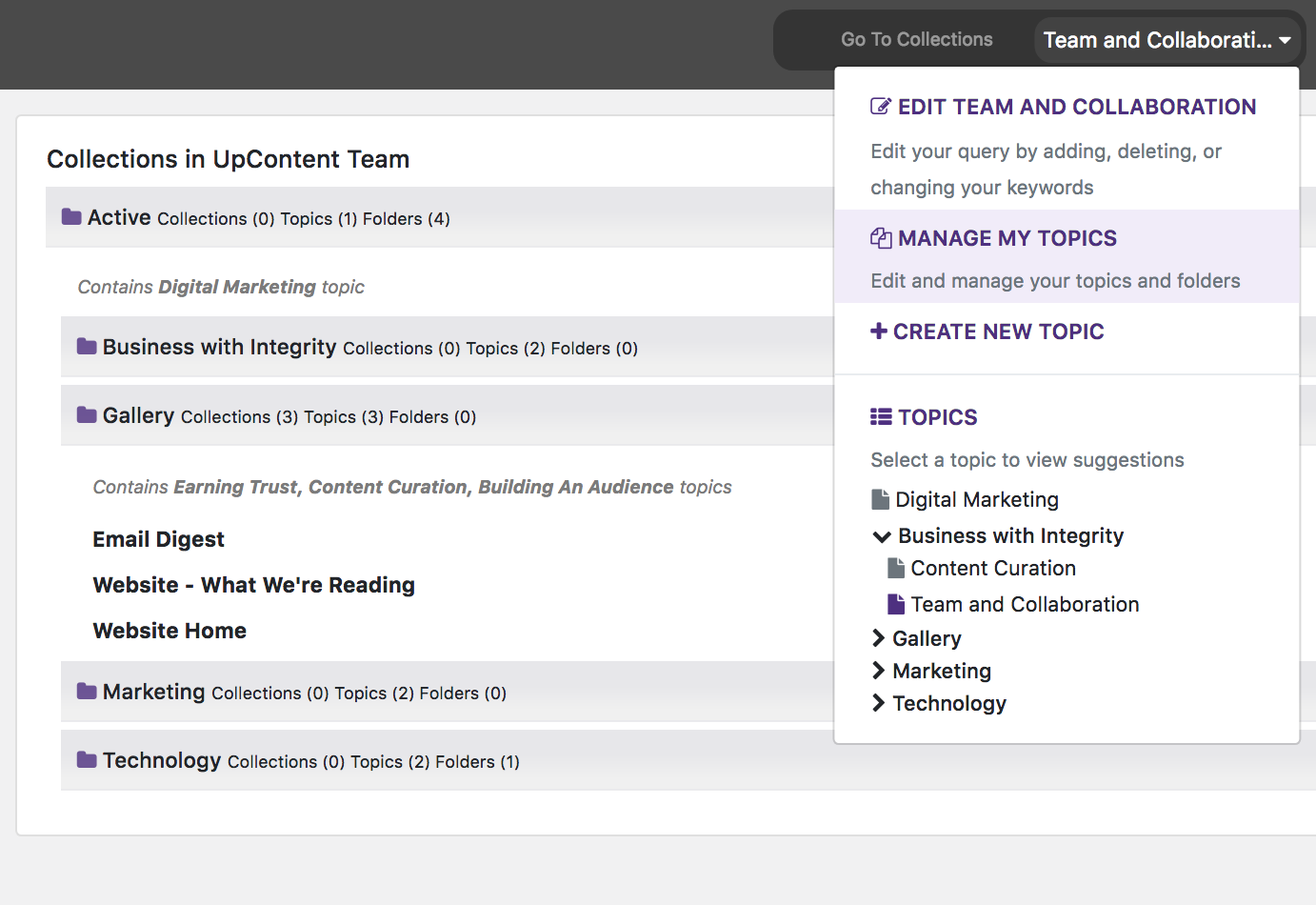Click the Topics list icon
This screenshot has width=1316, height=905.
click(x=881, y=417)
